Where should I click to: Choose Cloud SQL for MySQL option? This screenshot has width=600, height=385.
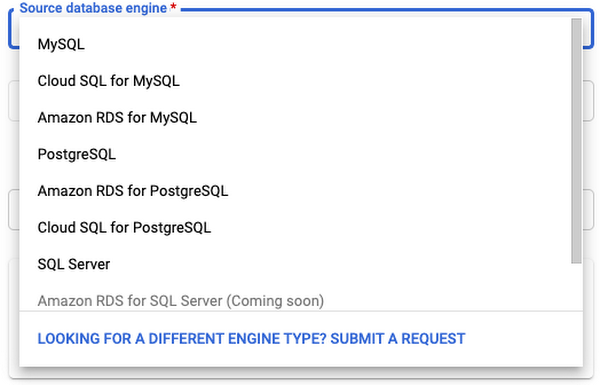[295, 81]
